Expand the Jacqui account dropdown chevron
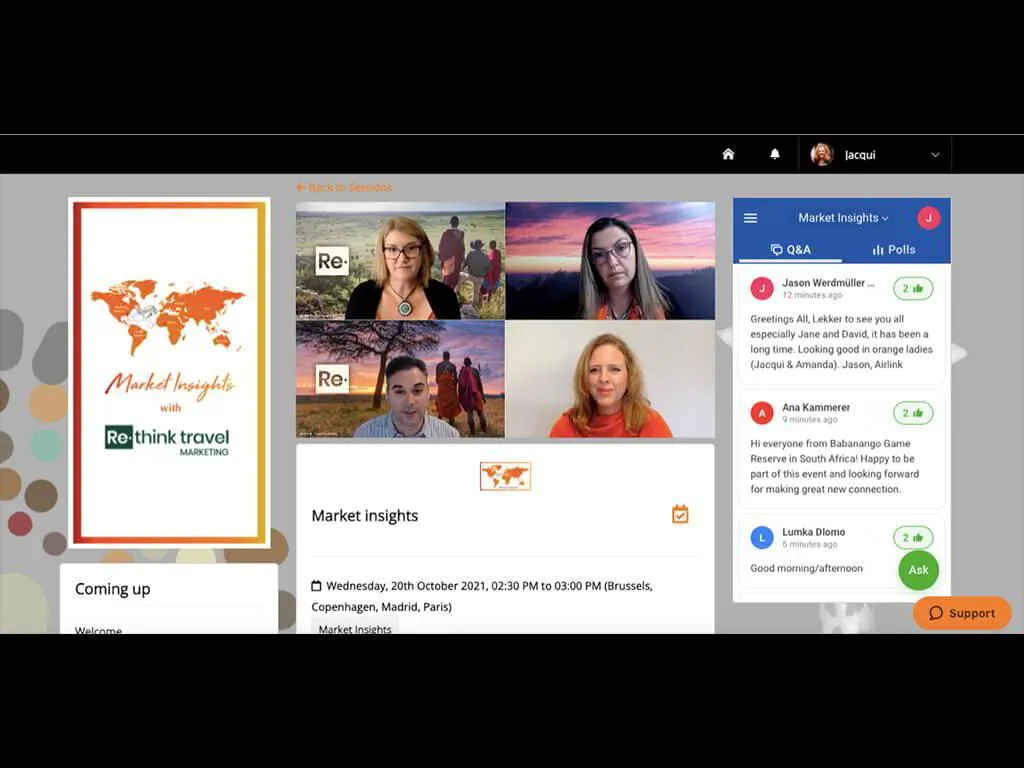The width and height of the screenshot is (1024, 768). (x=935, y=155)
